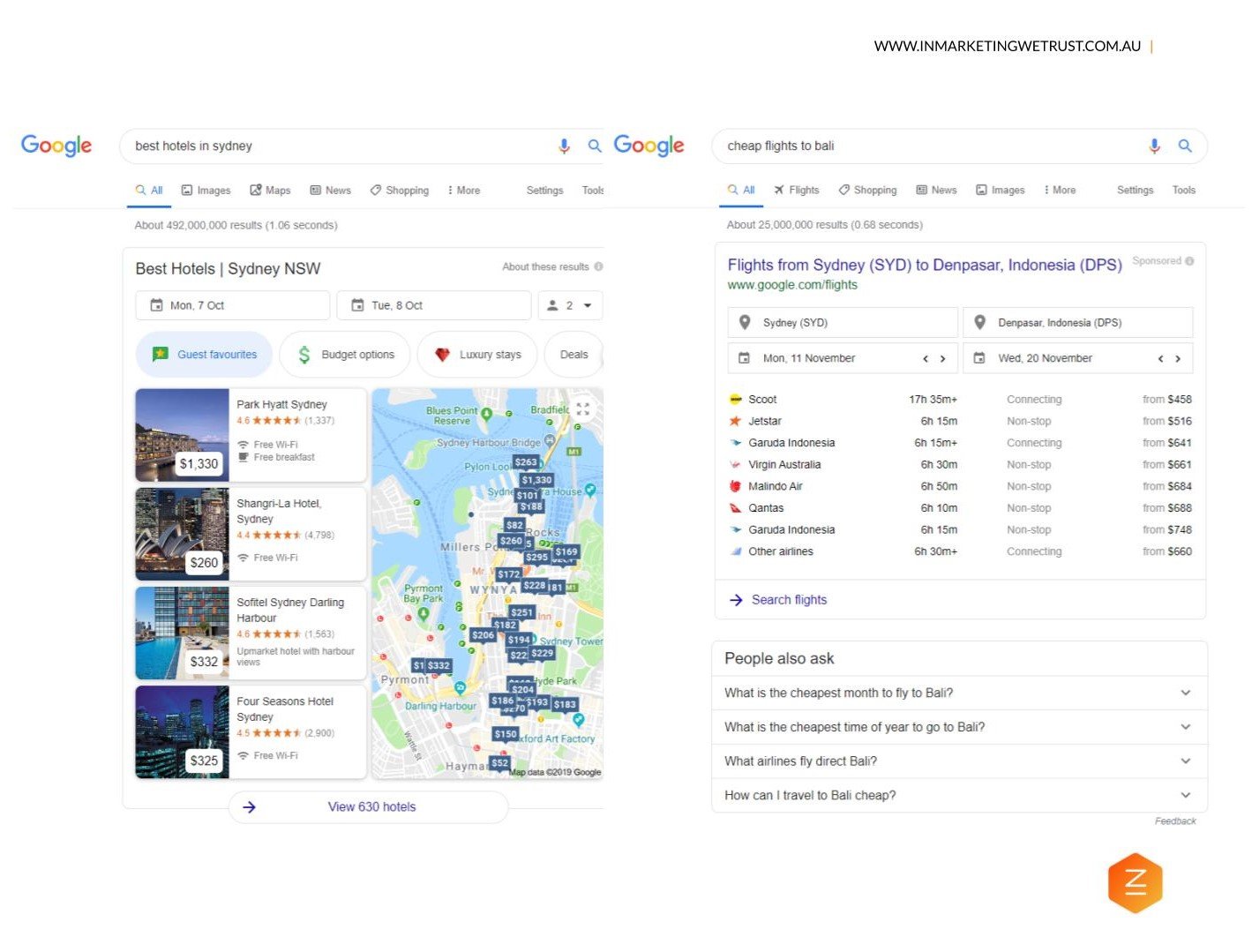Open Shangri-La Hotel Sydney photo
This screenshot has height=952, width=1252.
coord(183,534)
